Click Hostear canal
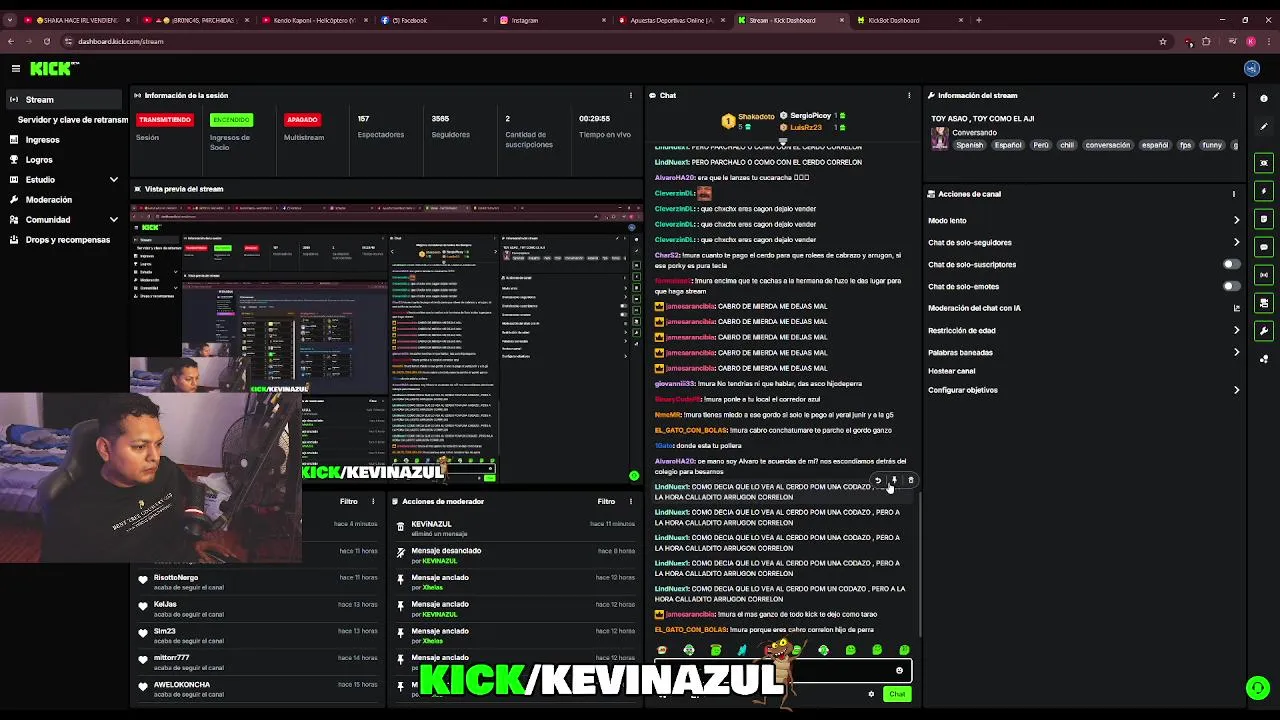1280x720 pixels. pos(952,371)
